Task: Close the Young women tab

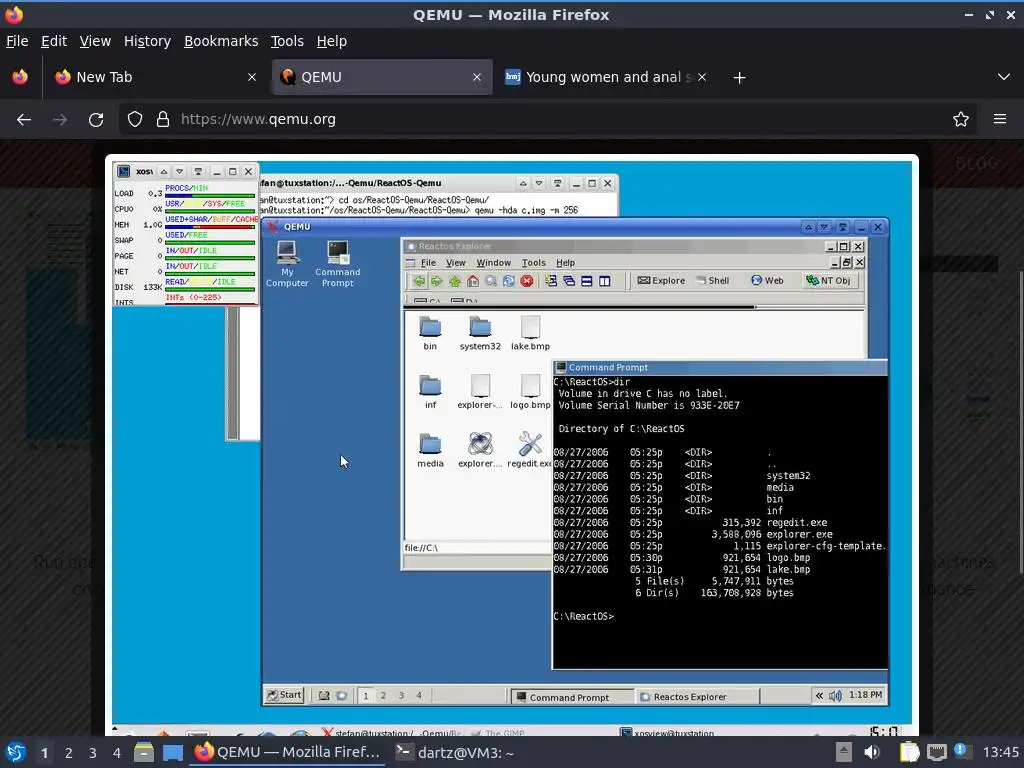Action: click(x=702, y=77)
